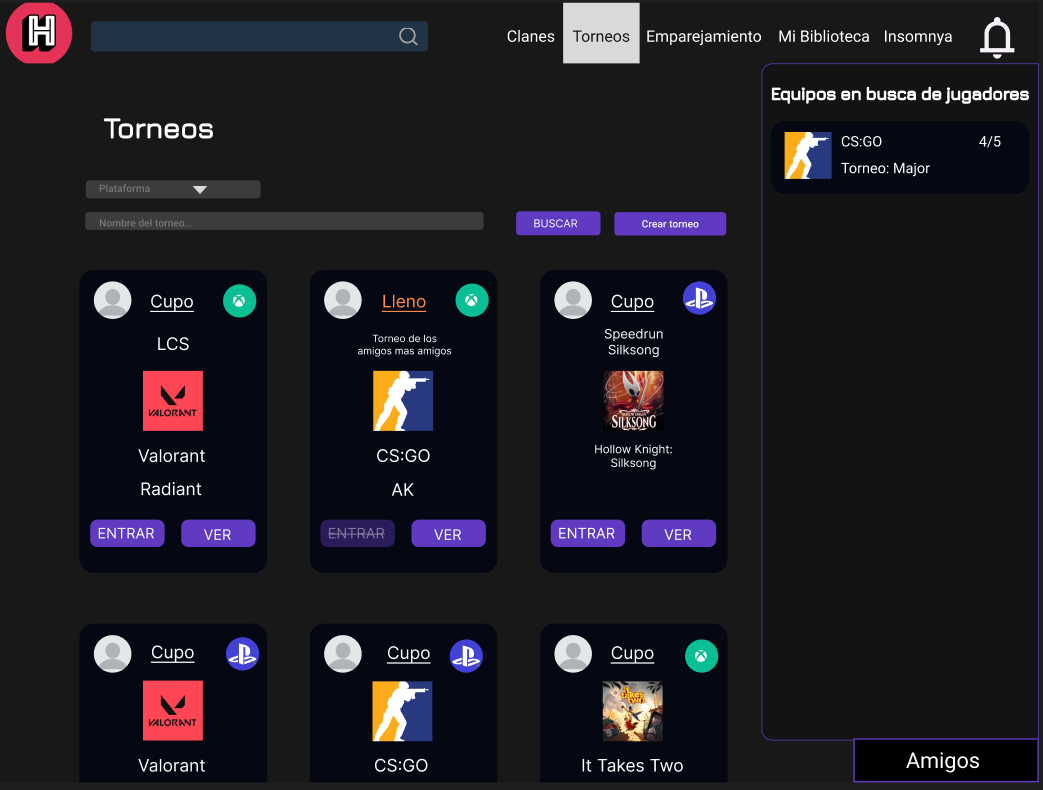Click the search magnifier icon in top bar

coord(408,36)
